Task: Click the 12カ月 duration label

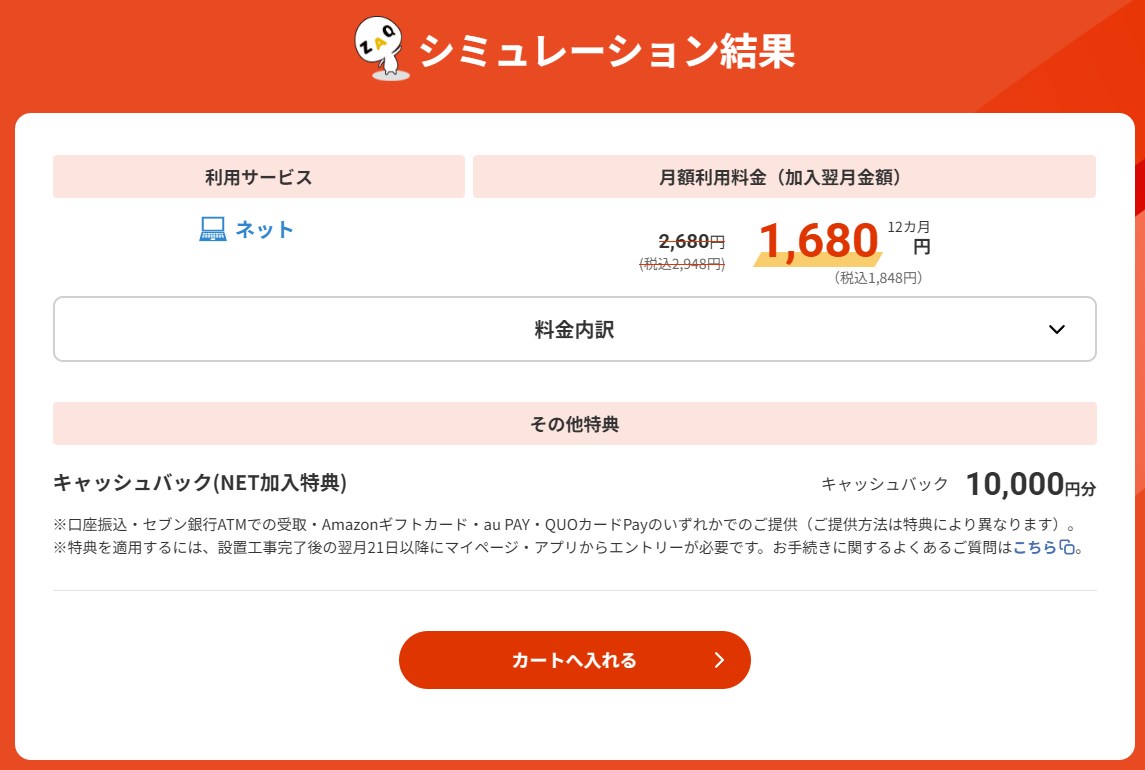Action: point(908,226)
